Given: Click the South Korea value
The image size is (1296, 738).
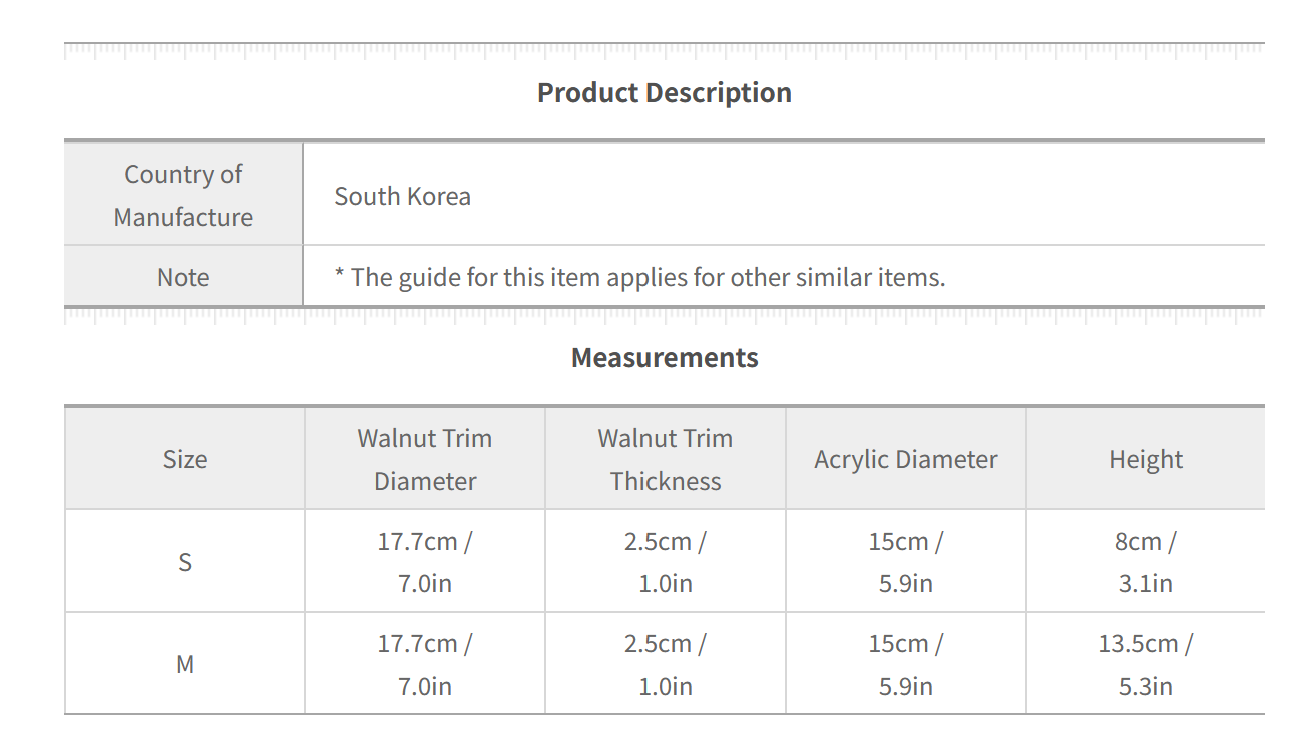Looking at the screenshot, I should click(x=402, y=196).
